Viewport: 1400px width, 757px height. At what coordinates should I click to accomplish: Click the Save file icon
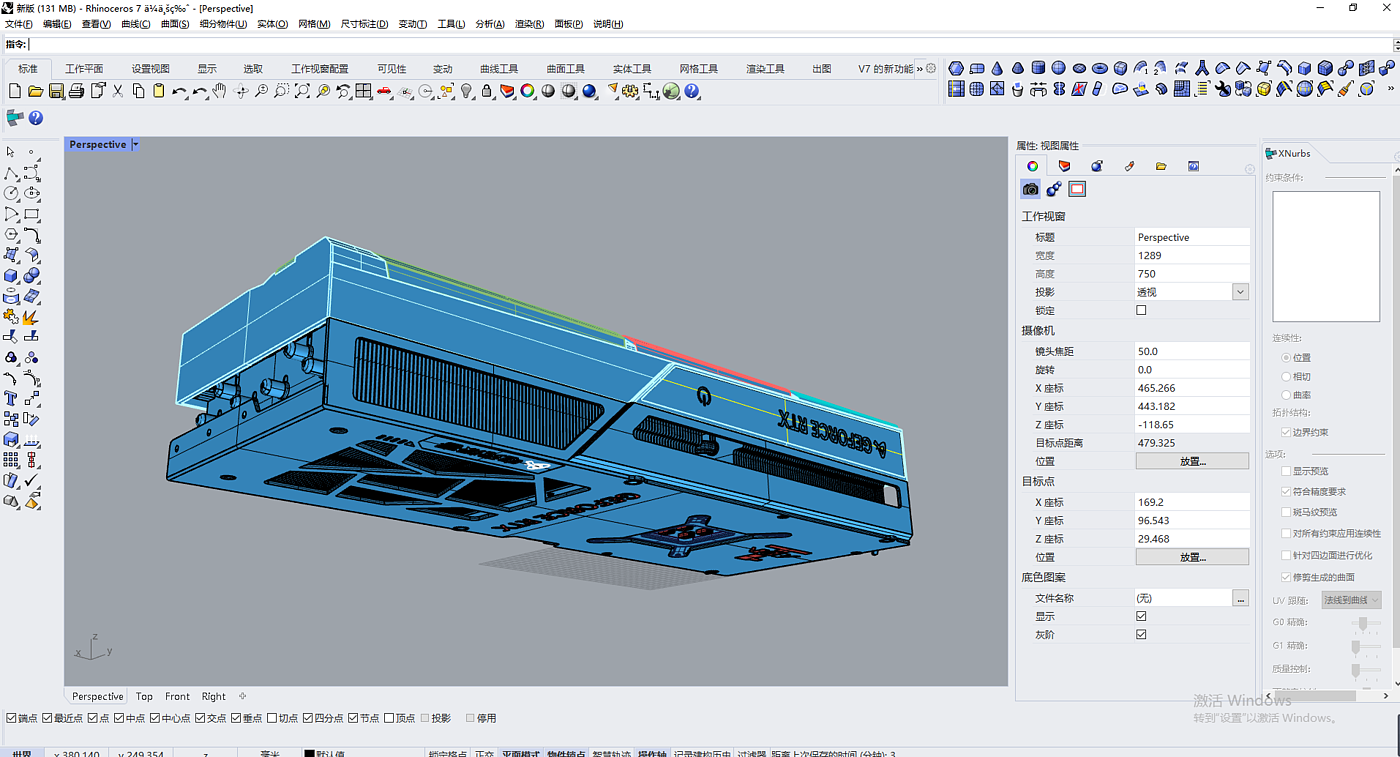(x=56, y=91)
